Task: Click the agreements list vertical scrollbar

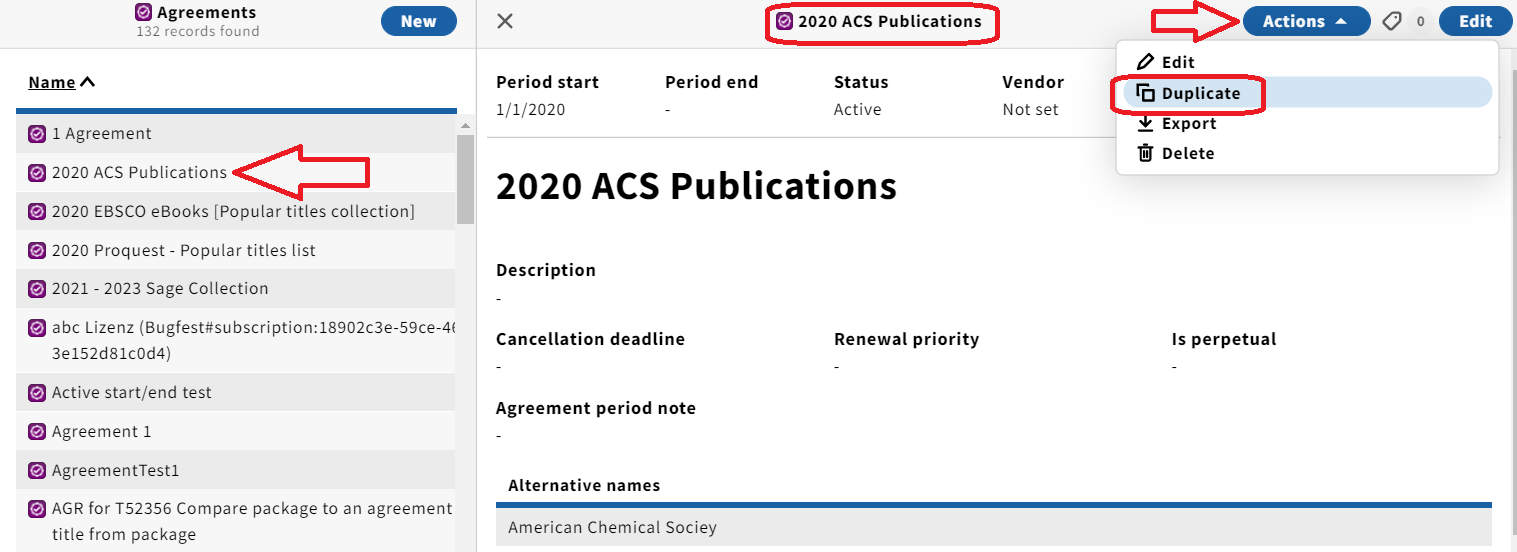Action: tap(465, 179)
